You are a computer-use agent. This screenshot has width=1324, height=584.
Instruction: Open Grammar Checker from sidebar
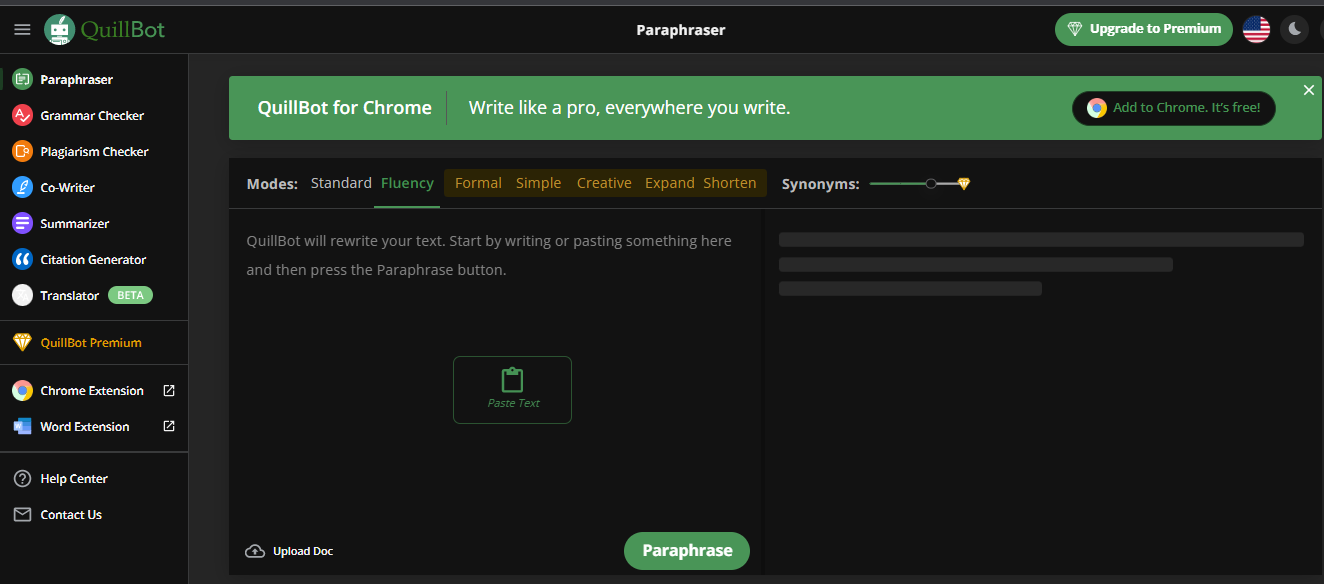pos(92,115)
